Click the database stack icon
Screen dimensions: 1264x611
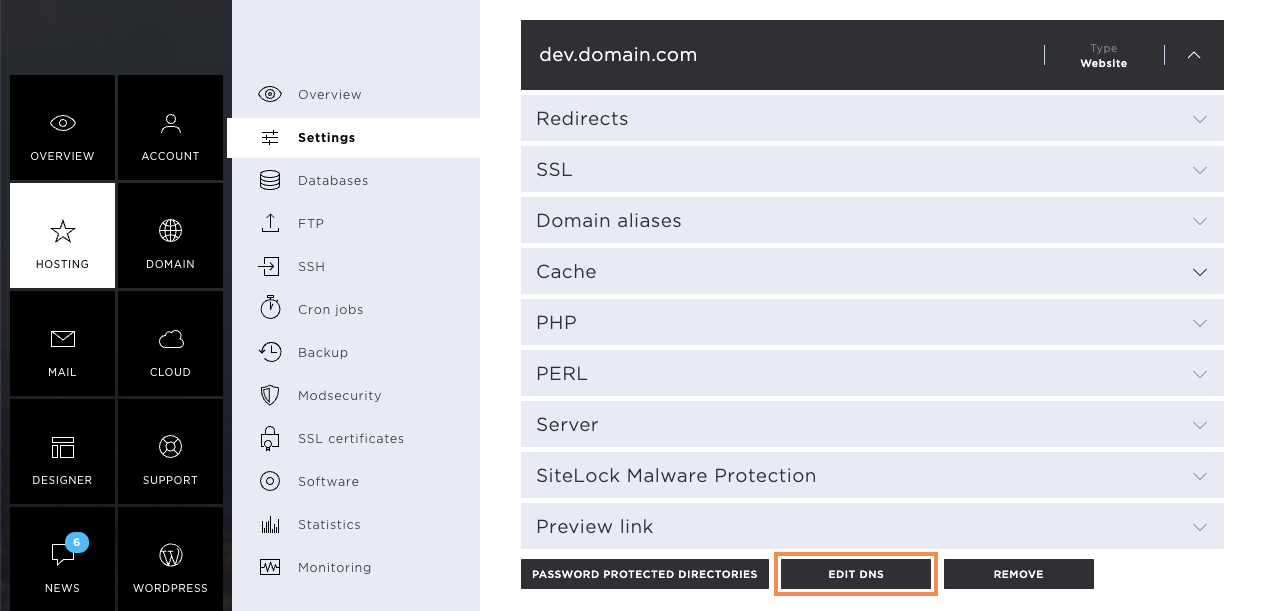coord(270,180)
